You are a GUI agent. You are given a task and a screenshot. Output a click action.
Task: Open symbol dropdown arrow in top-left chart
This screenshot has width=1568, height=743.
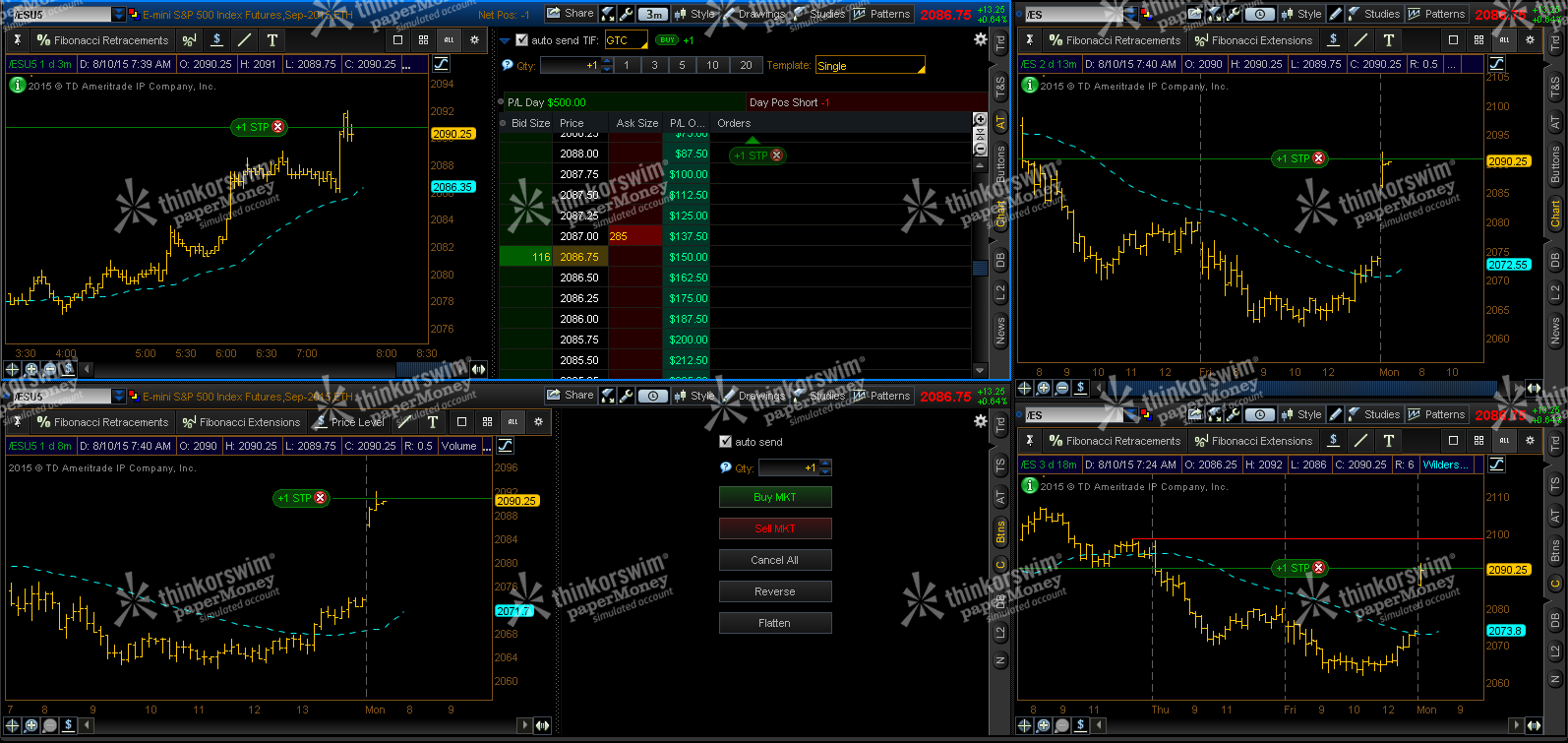pos(119,14)
